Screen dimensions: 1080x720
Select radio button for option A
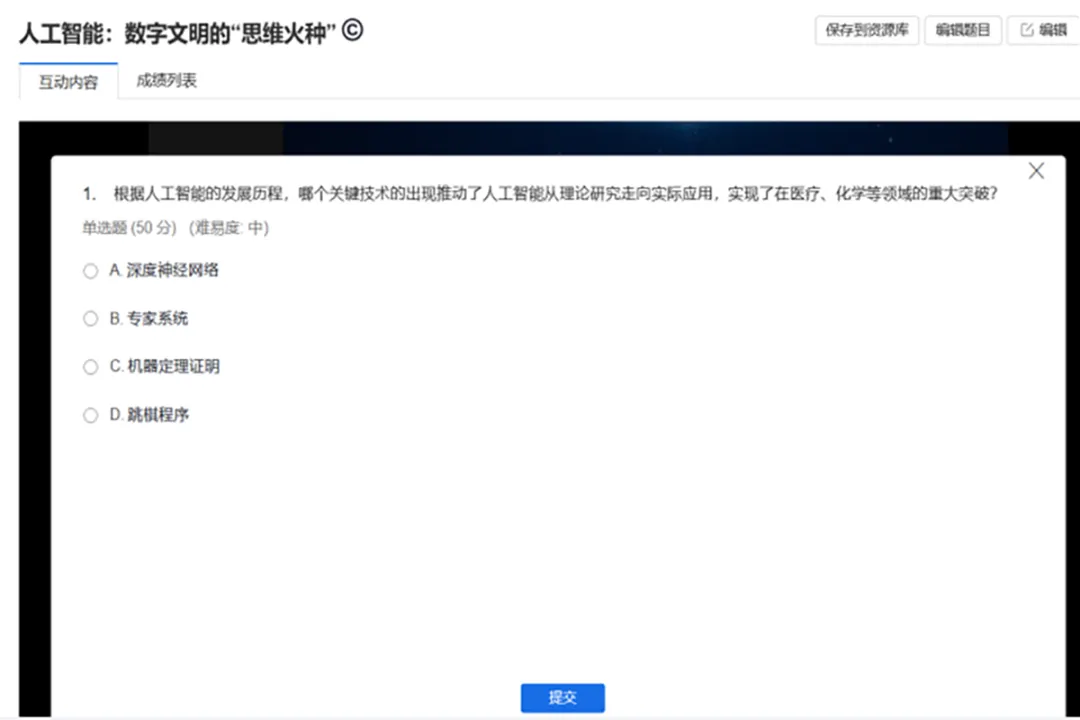click(90, 271)
